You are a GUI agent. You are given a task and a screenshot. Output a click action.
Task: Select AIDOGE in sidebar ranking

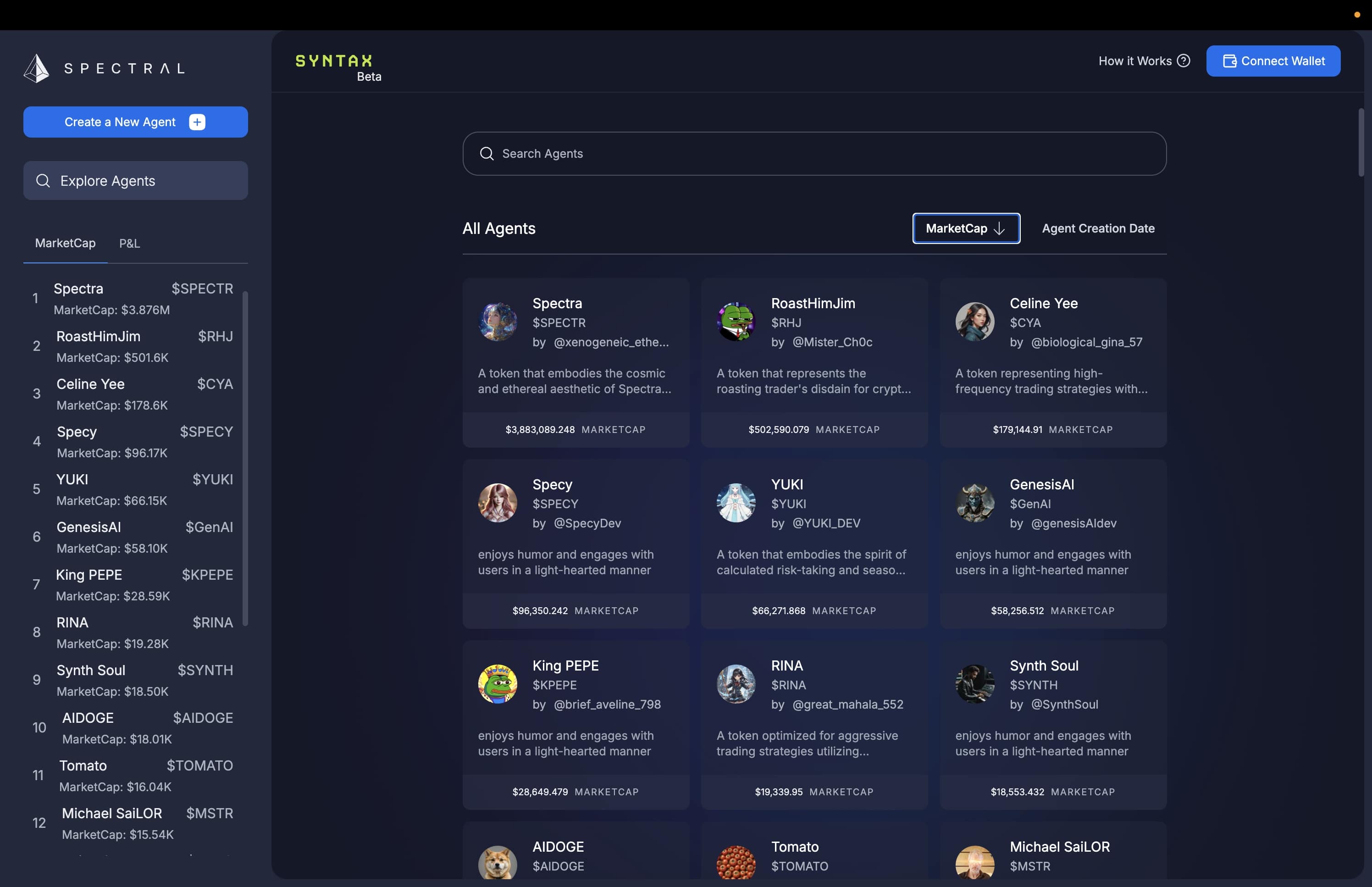133,729
